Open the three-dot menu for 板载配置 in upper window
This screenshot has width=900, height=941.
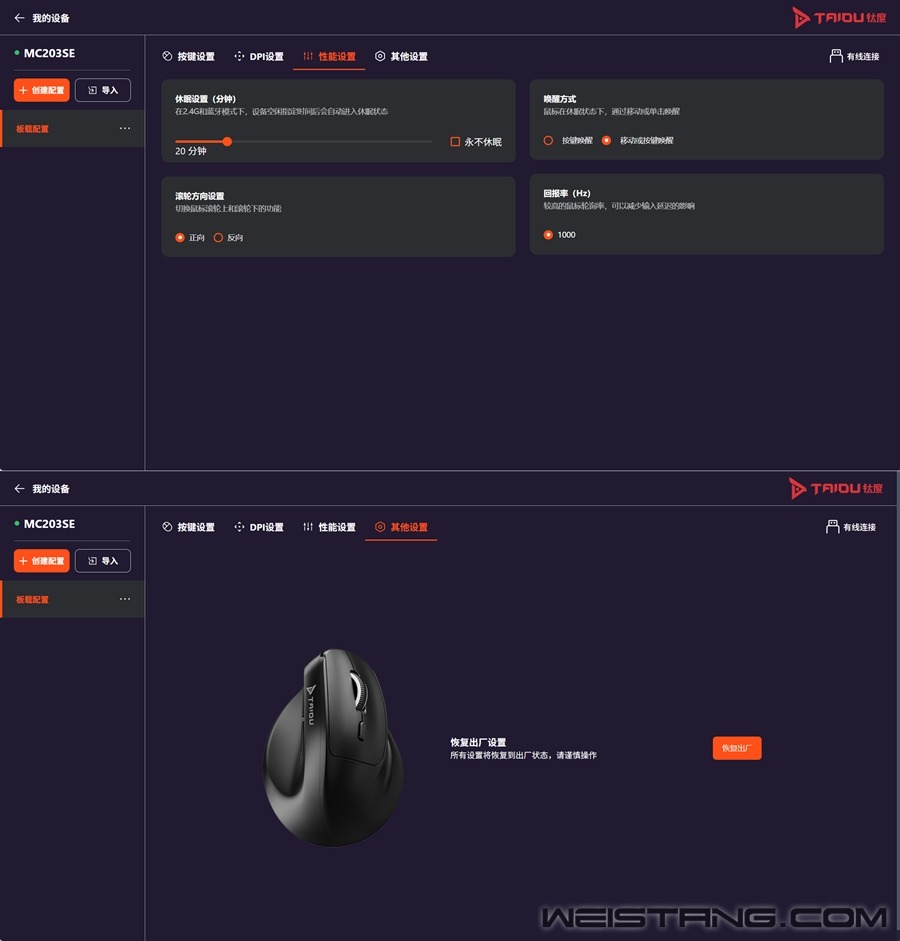pyautogui.click(x=125, y=128)
